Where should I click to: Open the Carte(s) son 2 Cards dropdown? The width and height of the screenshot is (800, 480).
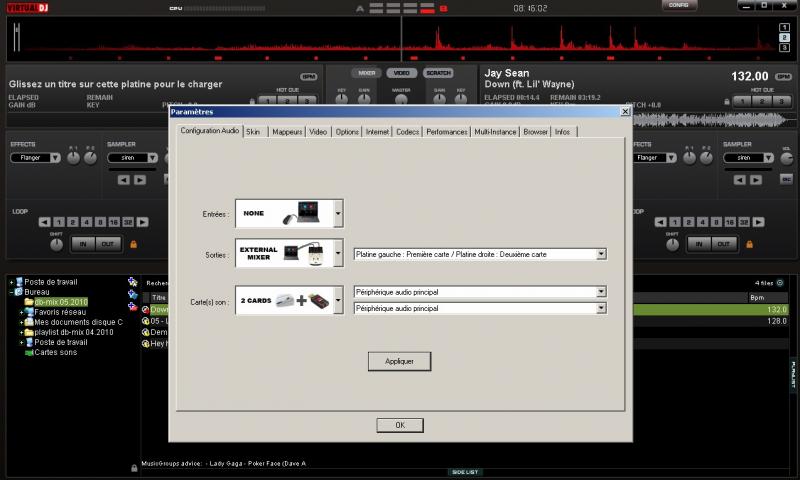338,300
